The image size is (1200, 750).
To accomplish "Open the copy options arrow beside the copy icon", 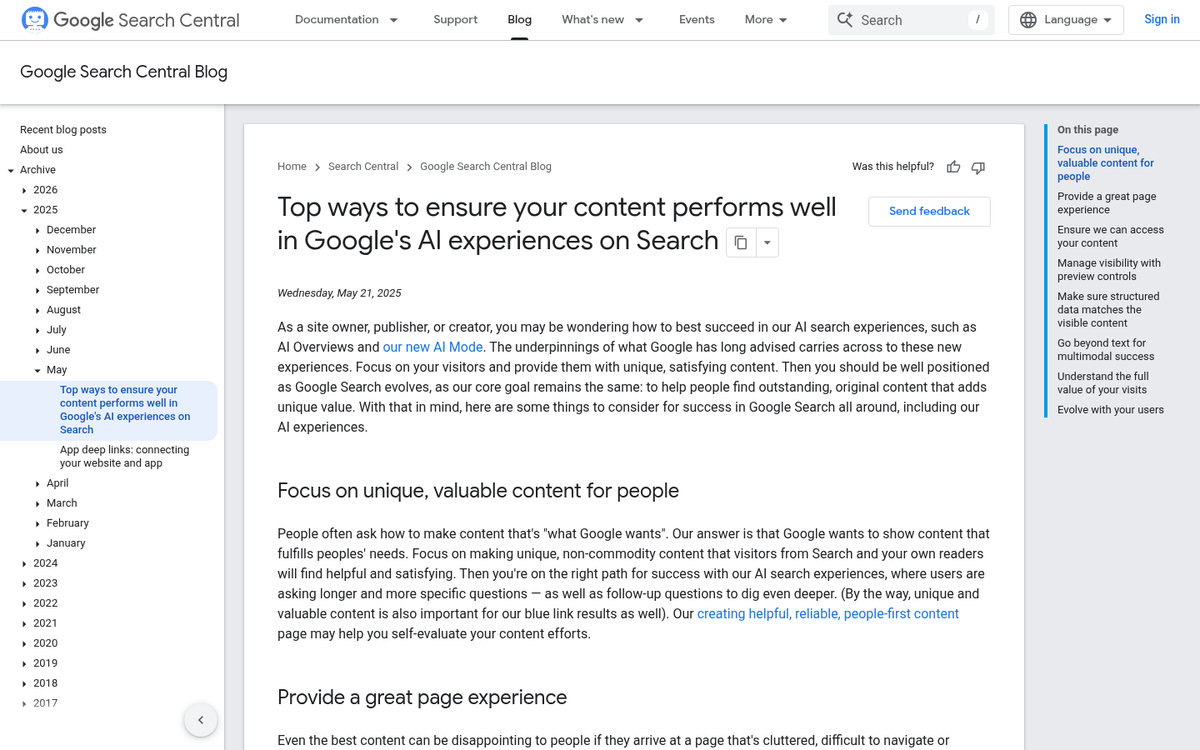I will click(766, 242).
